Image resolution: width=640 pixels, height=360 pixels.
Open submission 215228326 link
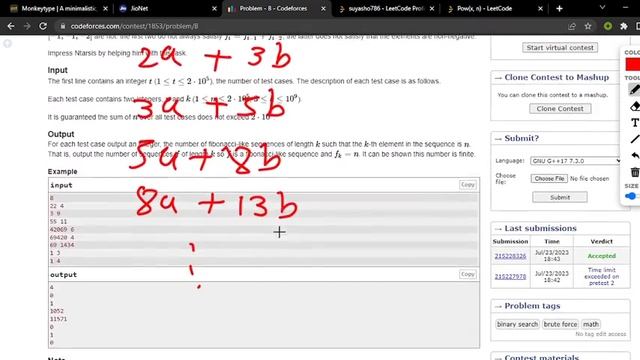tap(510, 256)
